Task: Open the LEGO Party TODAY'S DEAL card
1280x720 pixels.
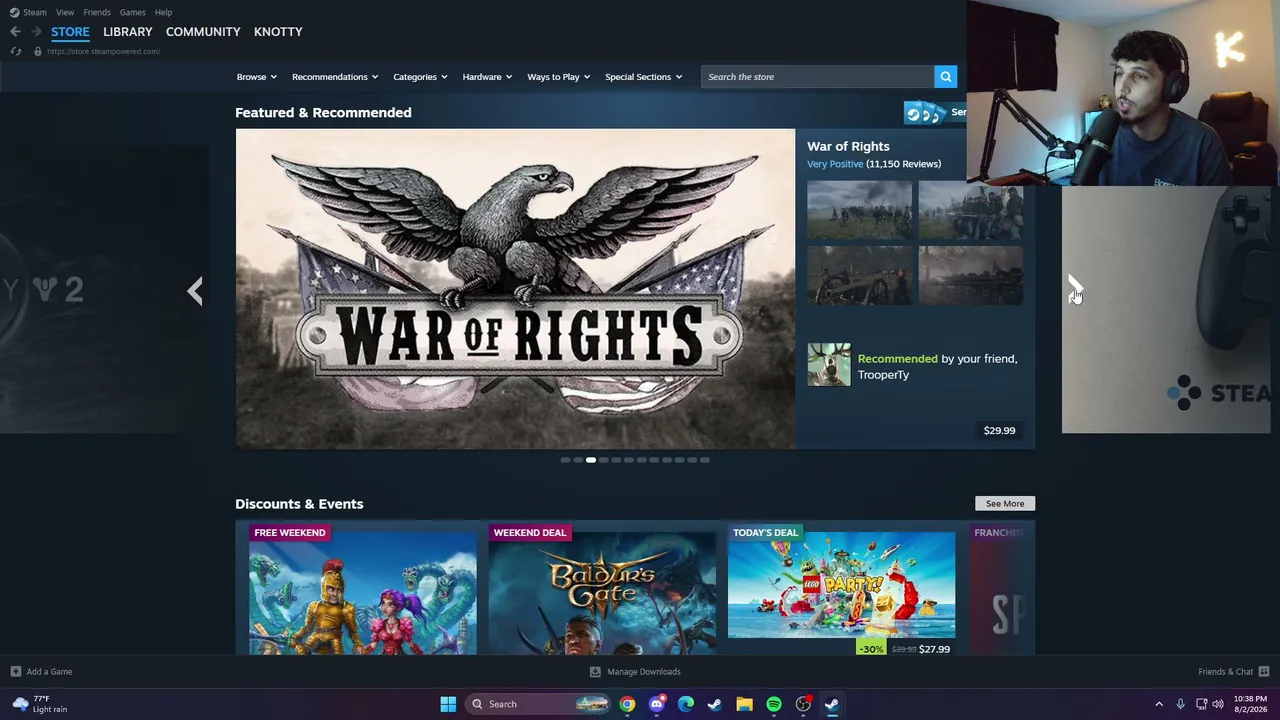Action: [x=841, y=589]
